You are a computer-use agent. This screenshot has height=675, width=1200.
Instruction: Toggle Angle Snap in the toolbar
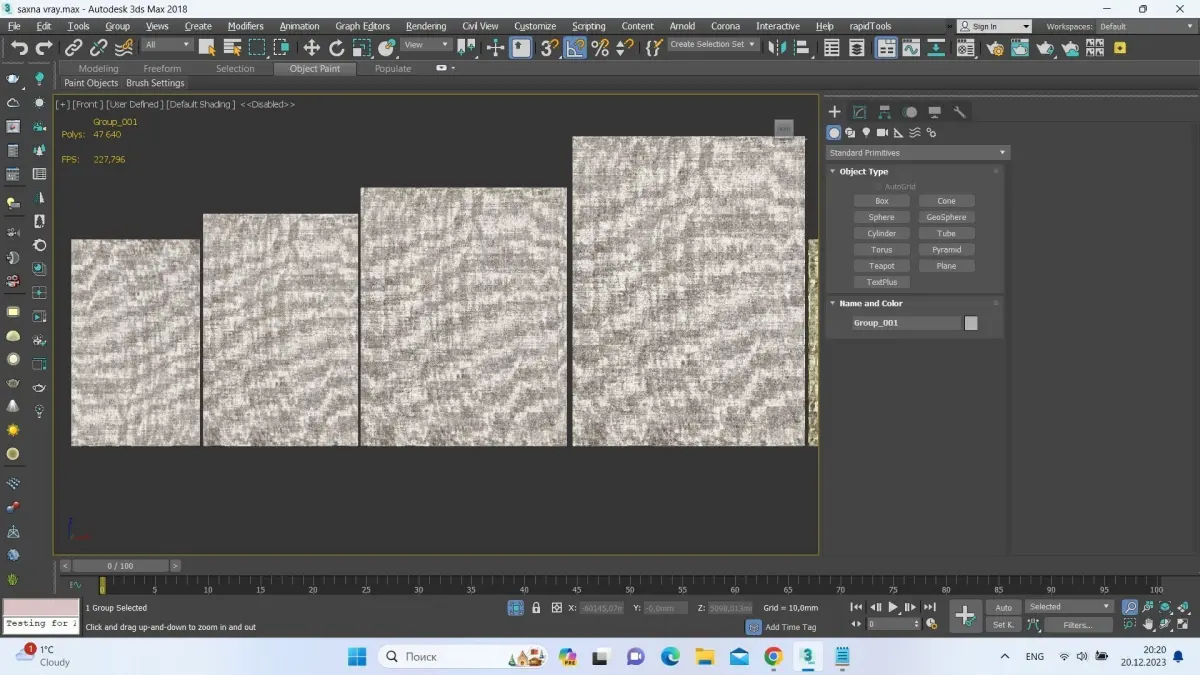(575, 47)
